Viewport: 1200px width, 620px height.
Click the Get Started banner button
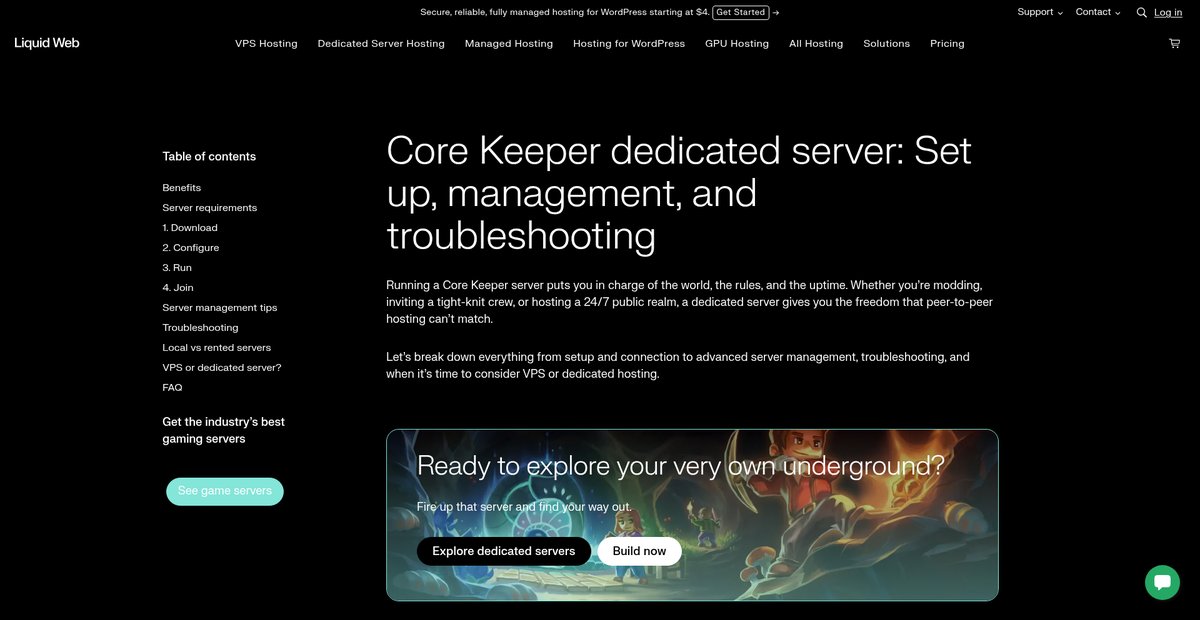741,12
